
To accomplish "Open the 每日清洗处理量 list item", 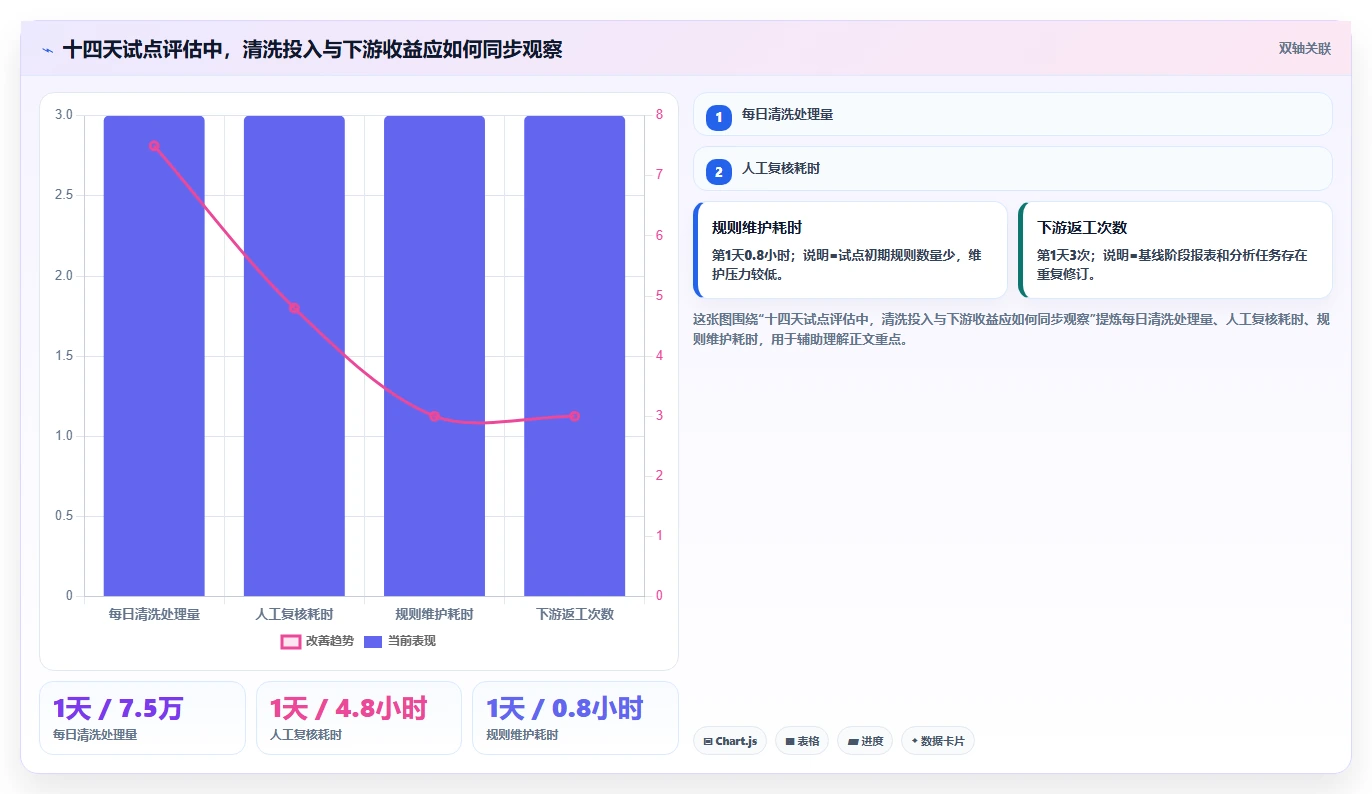I will coord(1013,114).
